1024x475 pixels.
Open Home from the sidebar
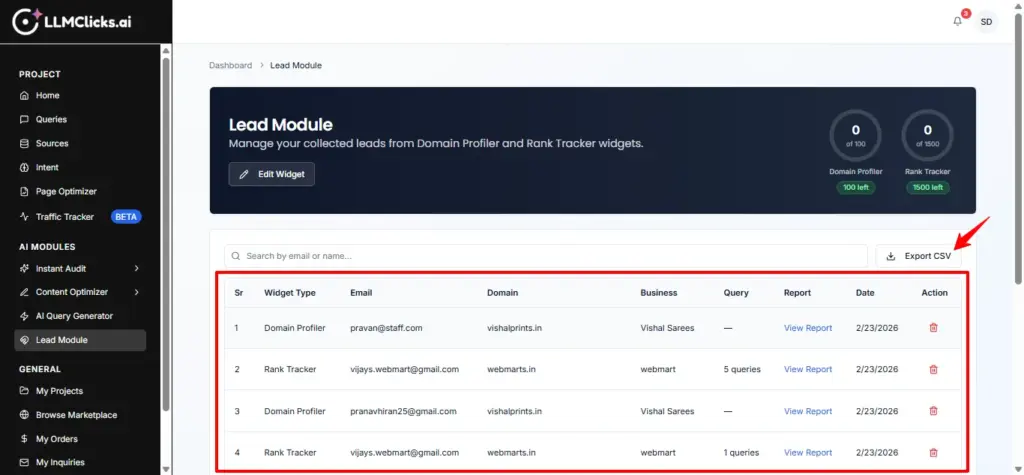pyautogui.click(x=48, y=96)
